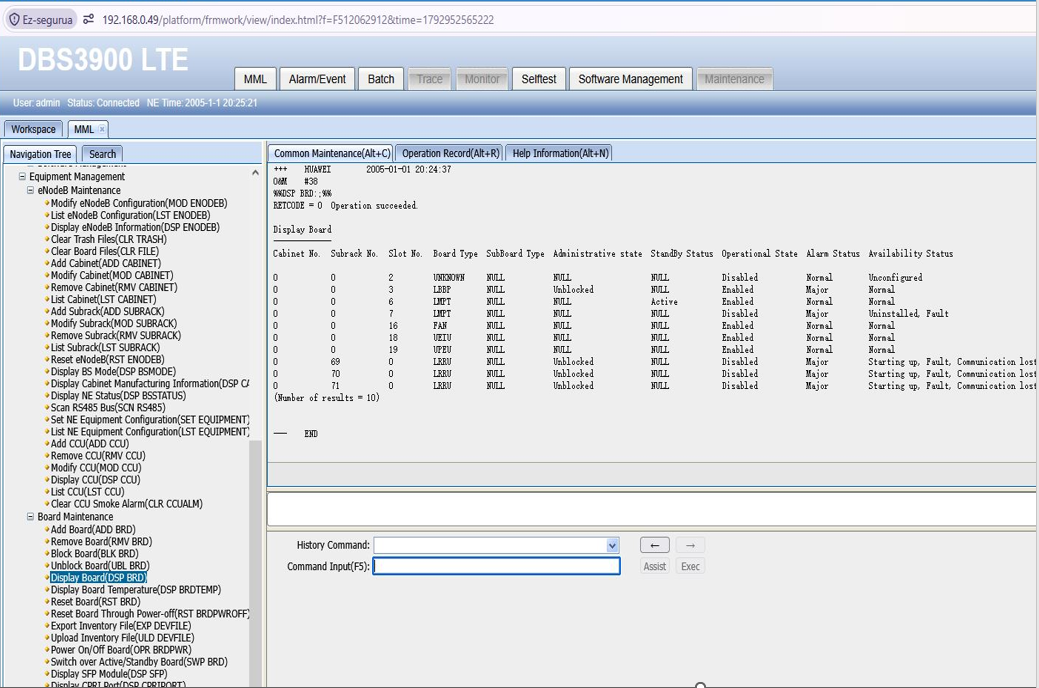Focus the Command Input(F5) field
The height and width of the screenshot is (688, 1039).
497,566
